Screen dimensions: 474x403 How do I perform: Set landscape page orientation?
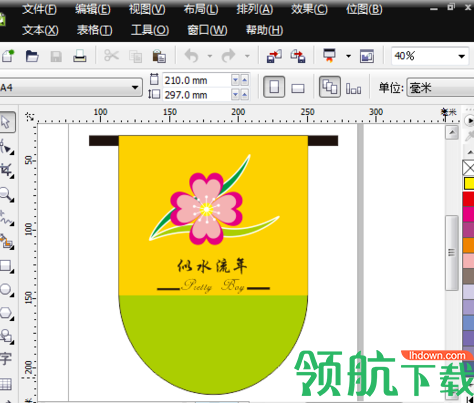[298, 88]
